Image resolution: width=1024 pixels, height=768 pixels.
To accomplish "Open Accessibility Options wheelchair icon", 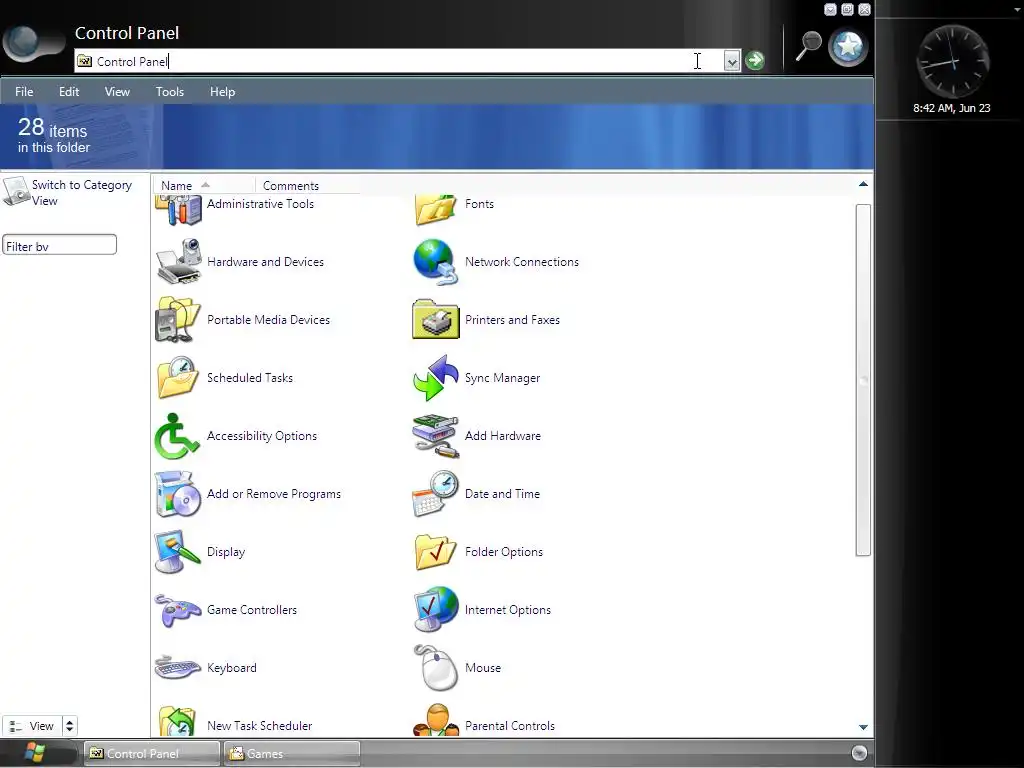I will pos(178,436).
